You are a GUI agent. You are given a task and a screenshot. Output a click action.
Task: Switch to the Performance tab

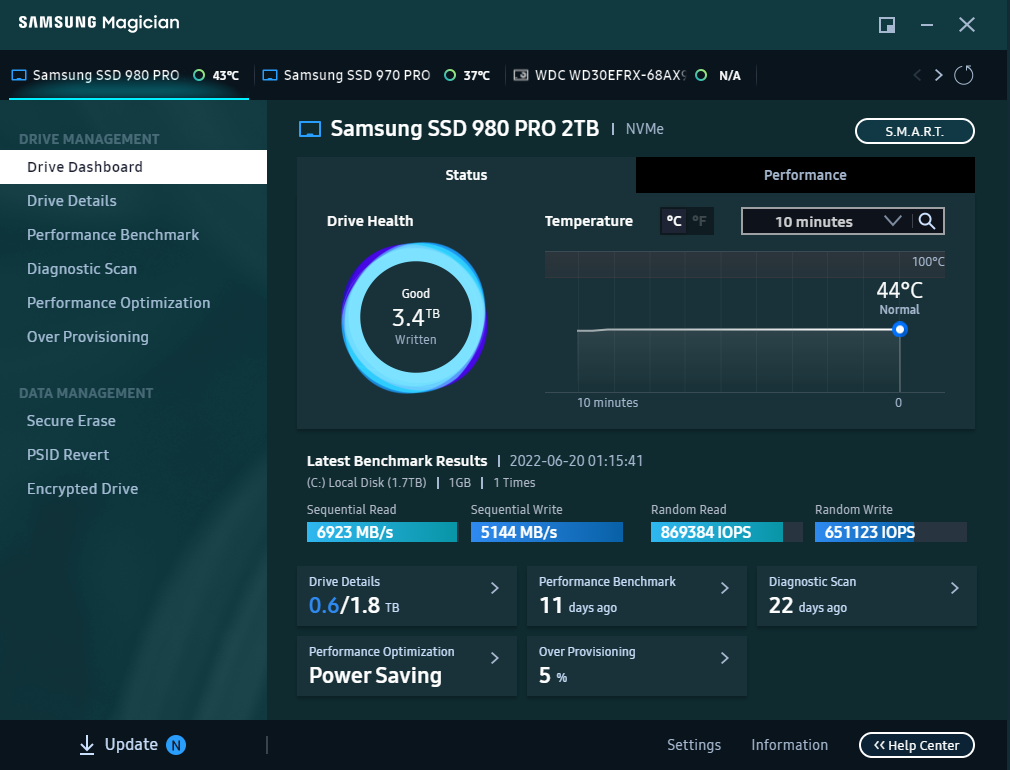(x=805, y=175)
